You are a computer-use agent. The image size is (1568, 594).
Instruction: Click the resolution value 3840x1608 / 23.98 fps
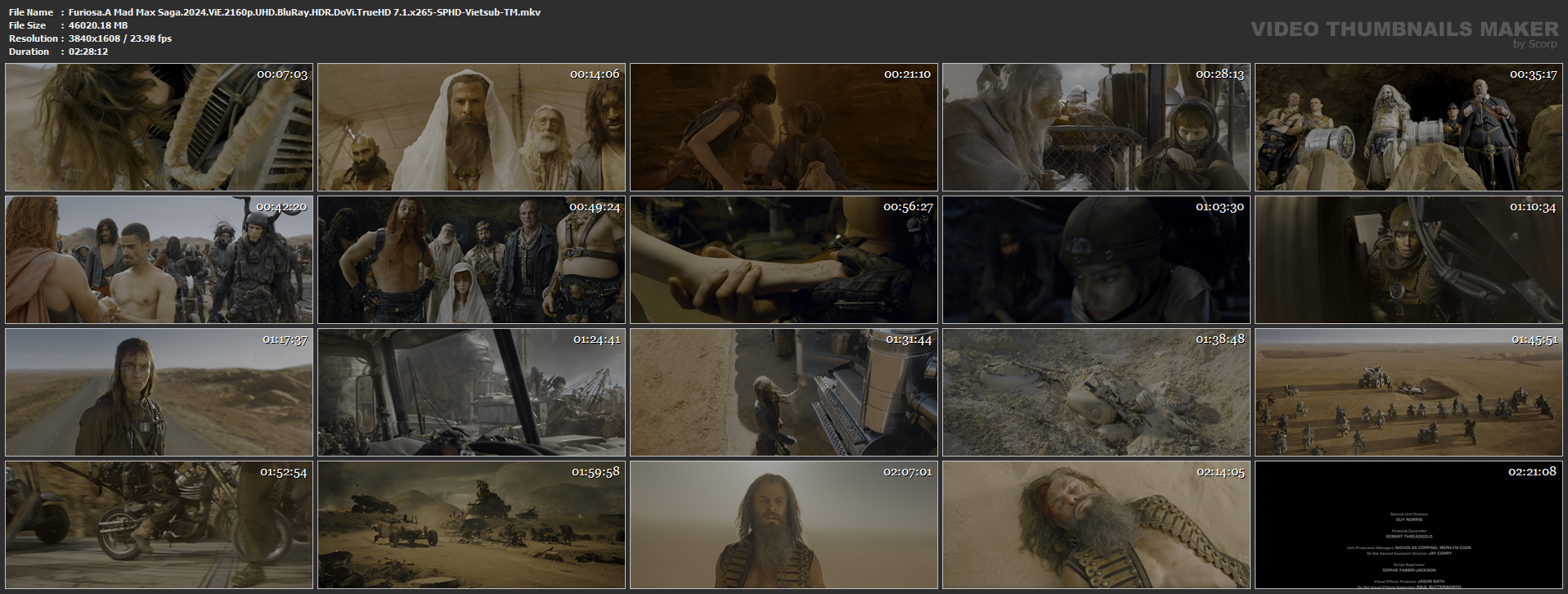pyautogui.click(x=120, y=38)
